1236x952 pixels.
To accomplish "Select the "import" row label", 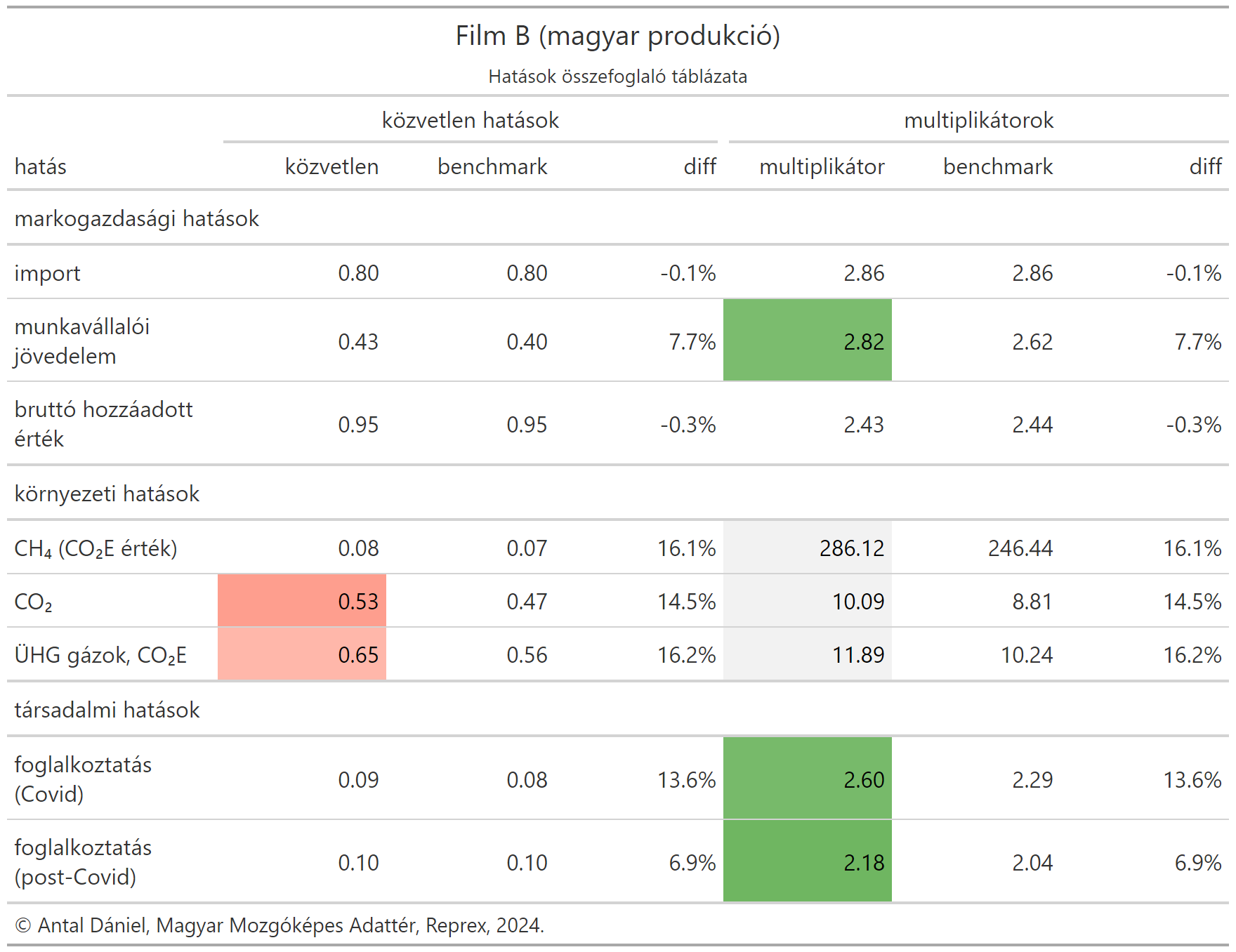I will [x=47, y=273].
